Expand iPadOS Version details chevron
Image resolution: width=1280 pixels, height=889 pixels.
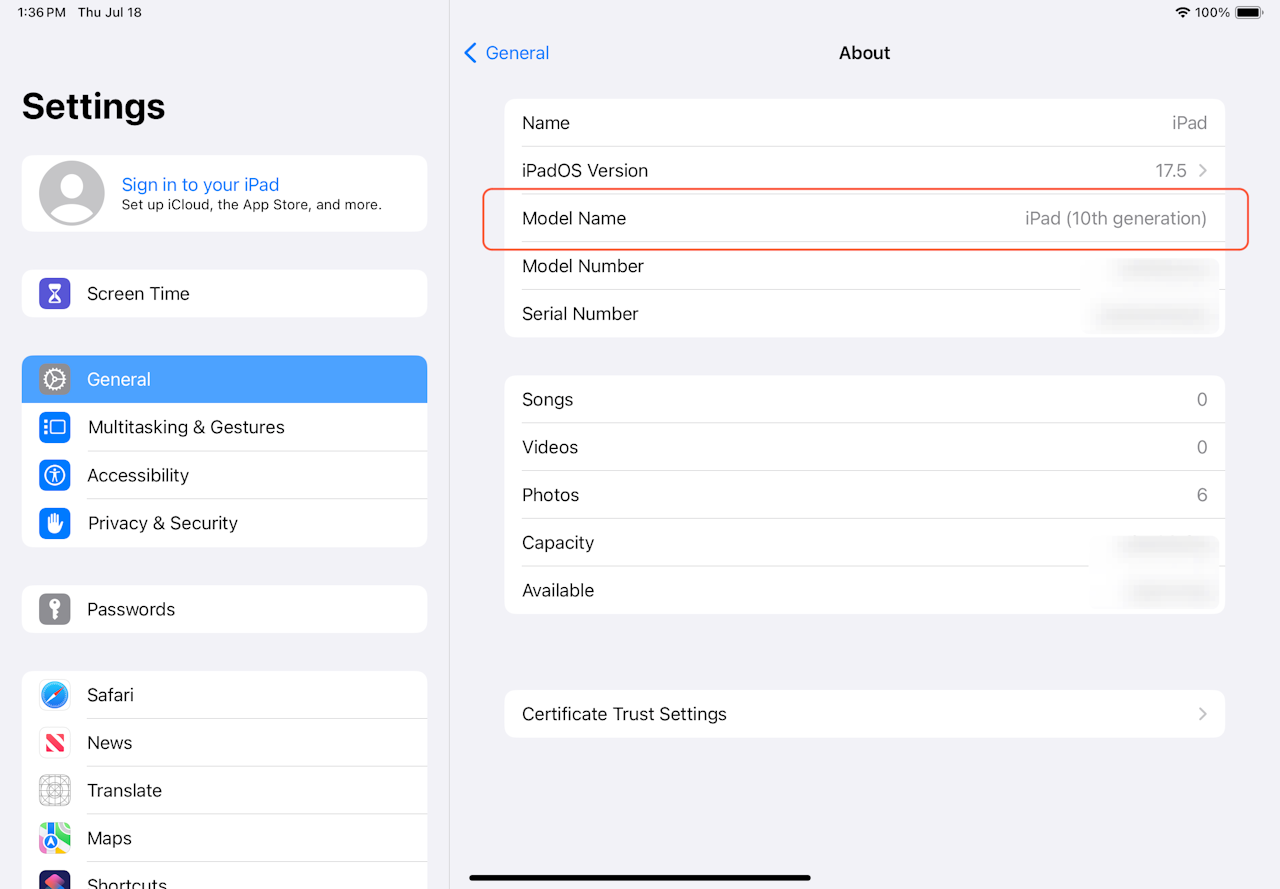1203,171
